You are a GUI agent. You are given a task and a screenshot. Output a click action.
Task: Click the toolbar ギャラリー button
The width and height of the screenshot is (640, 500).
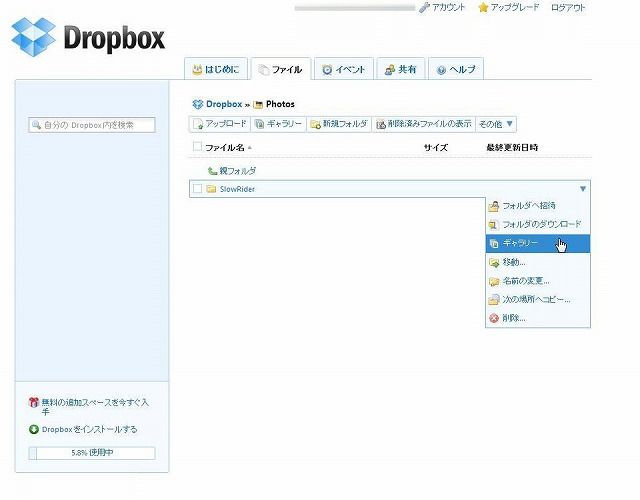278,124
